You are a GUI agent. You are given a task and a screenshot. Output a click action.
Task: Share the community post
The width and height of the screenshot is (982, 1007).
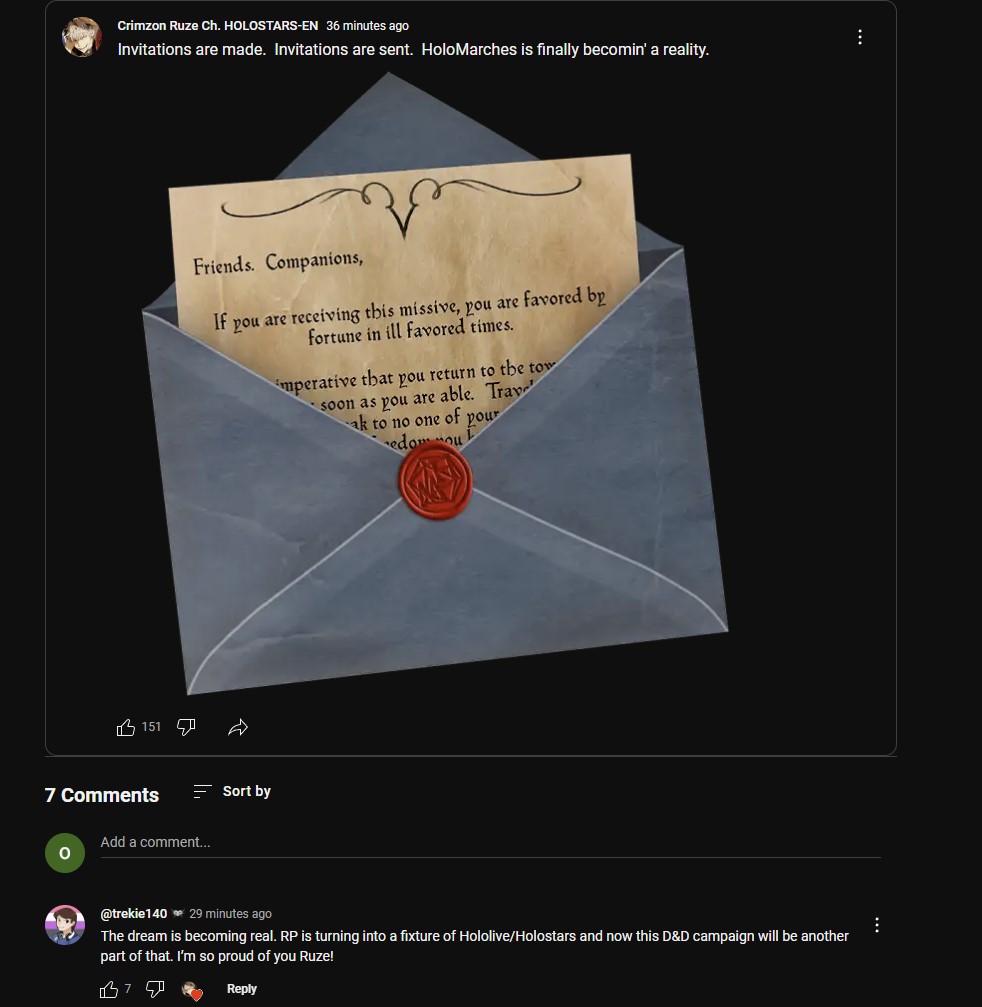click(x=238, y=727)
